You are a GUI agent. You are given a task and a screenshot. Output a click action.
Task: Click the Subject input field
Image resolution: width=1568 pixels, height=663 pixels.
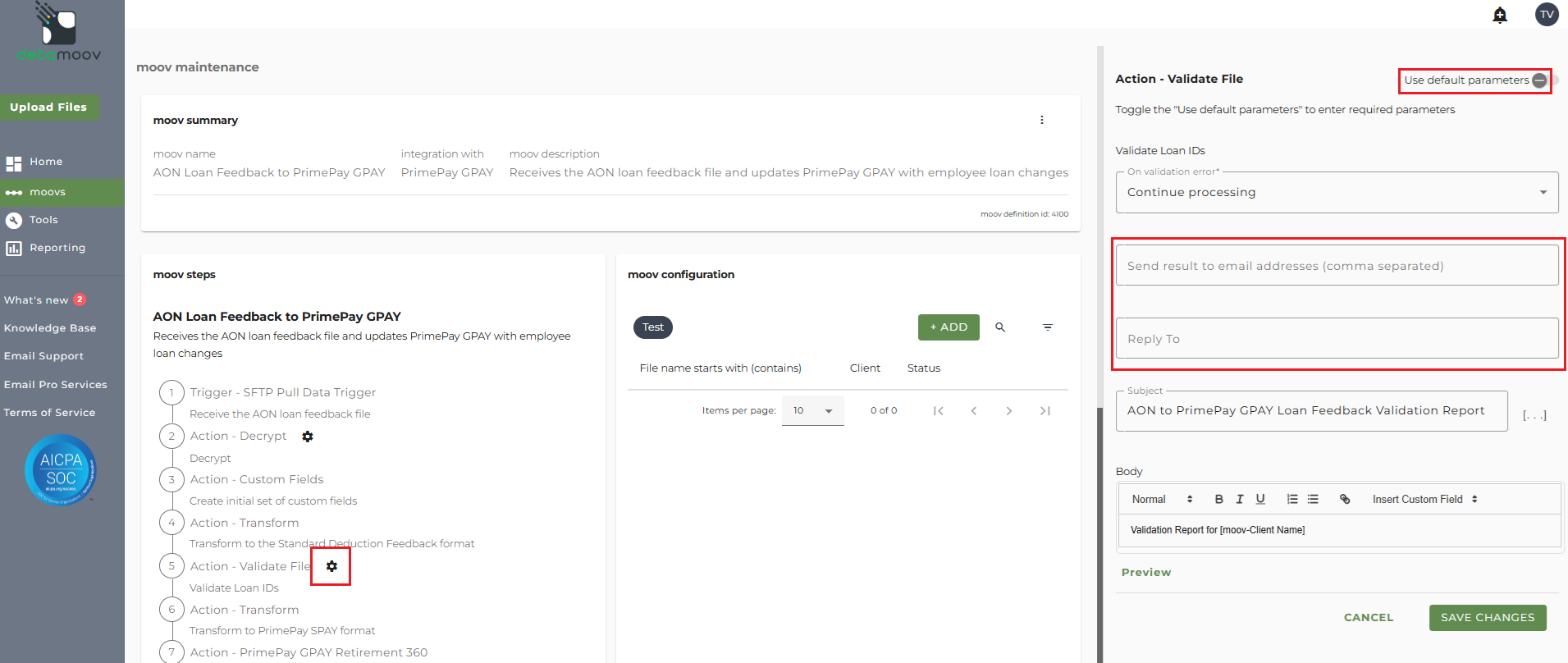1311,411
